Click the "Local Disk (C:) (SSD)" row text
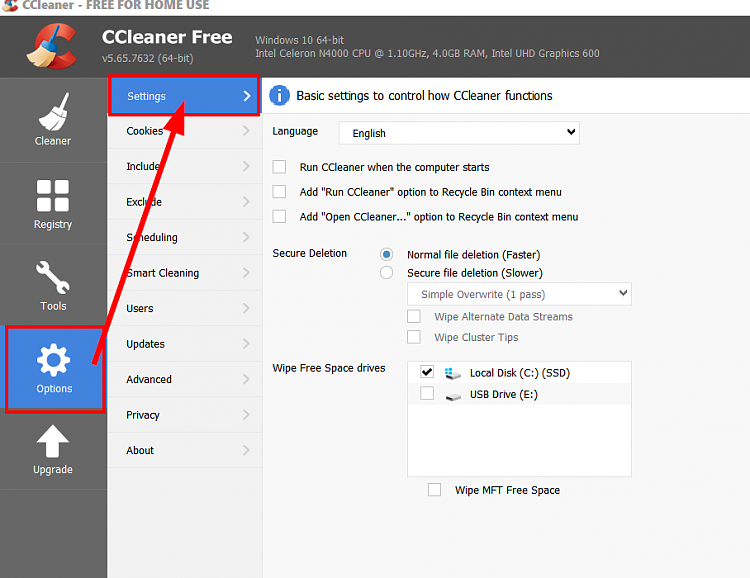This screenshot has height=578, width=750. coord(519,373)
